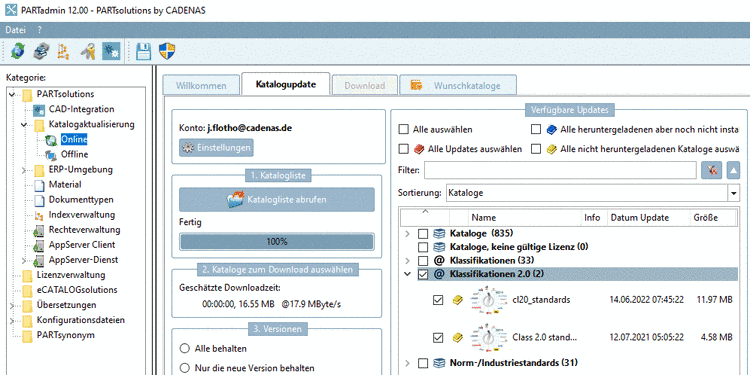Collapse the Katalogaktualisierung tree node
This screenshot has width=750, height=375.
[24, 125]
